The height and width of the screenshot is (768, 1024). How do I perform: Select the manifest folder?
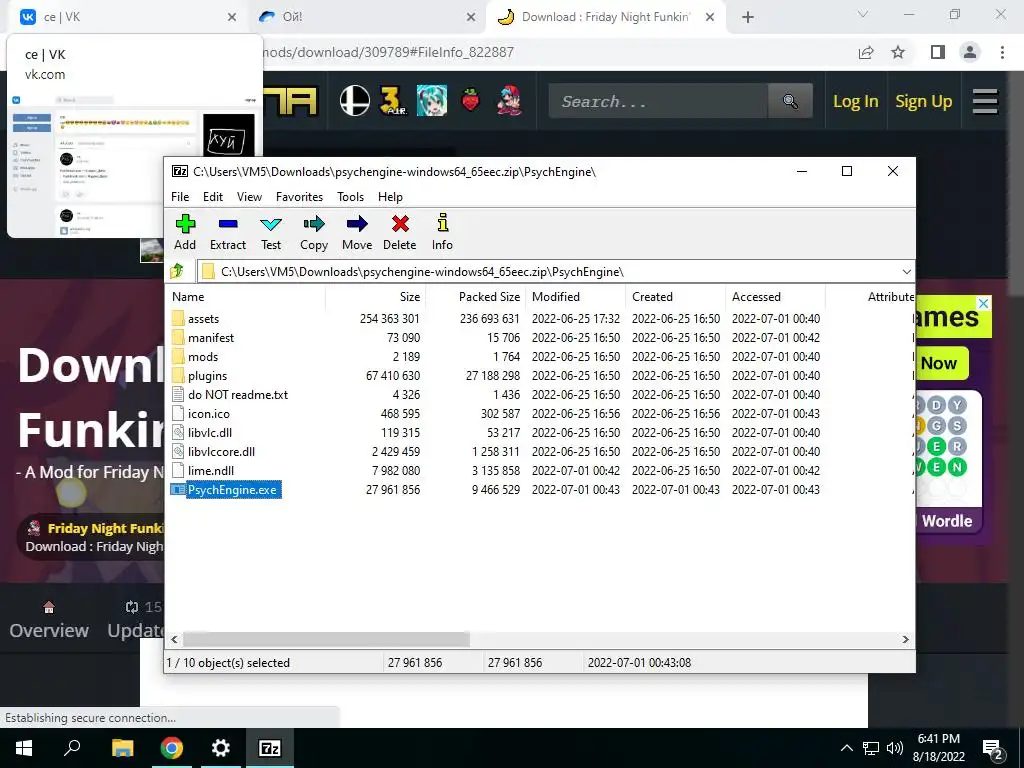point(210,338)
